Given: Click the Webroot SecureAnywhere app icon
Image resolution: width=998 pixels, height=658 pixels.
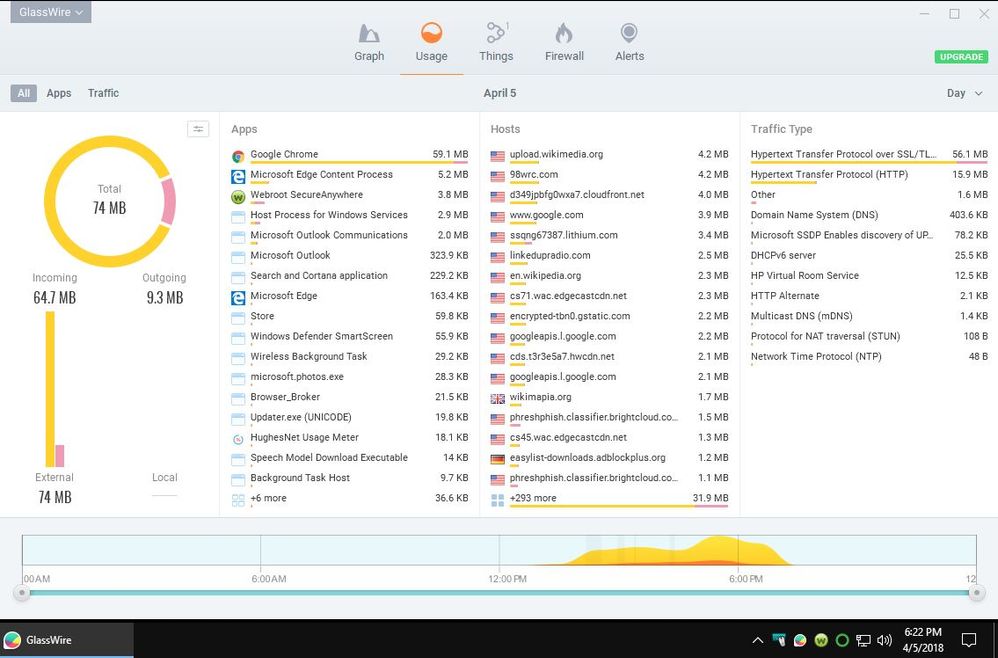Looking at the screenshot, I should pos(238,195).
